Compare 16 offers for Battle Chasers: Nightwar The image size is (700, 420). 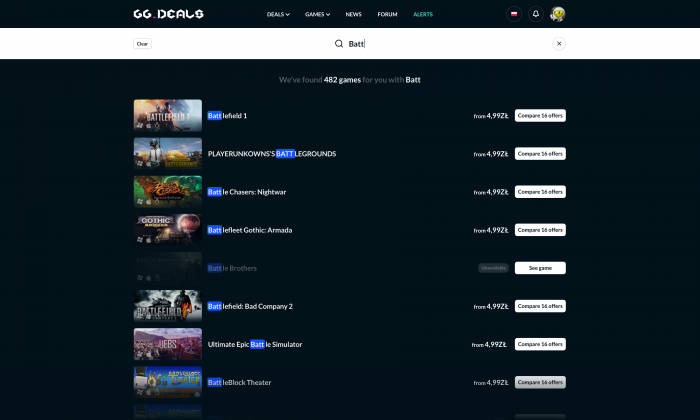click(x=540, y=192)
